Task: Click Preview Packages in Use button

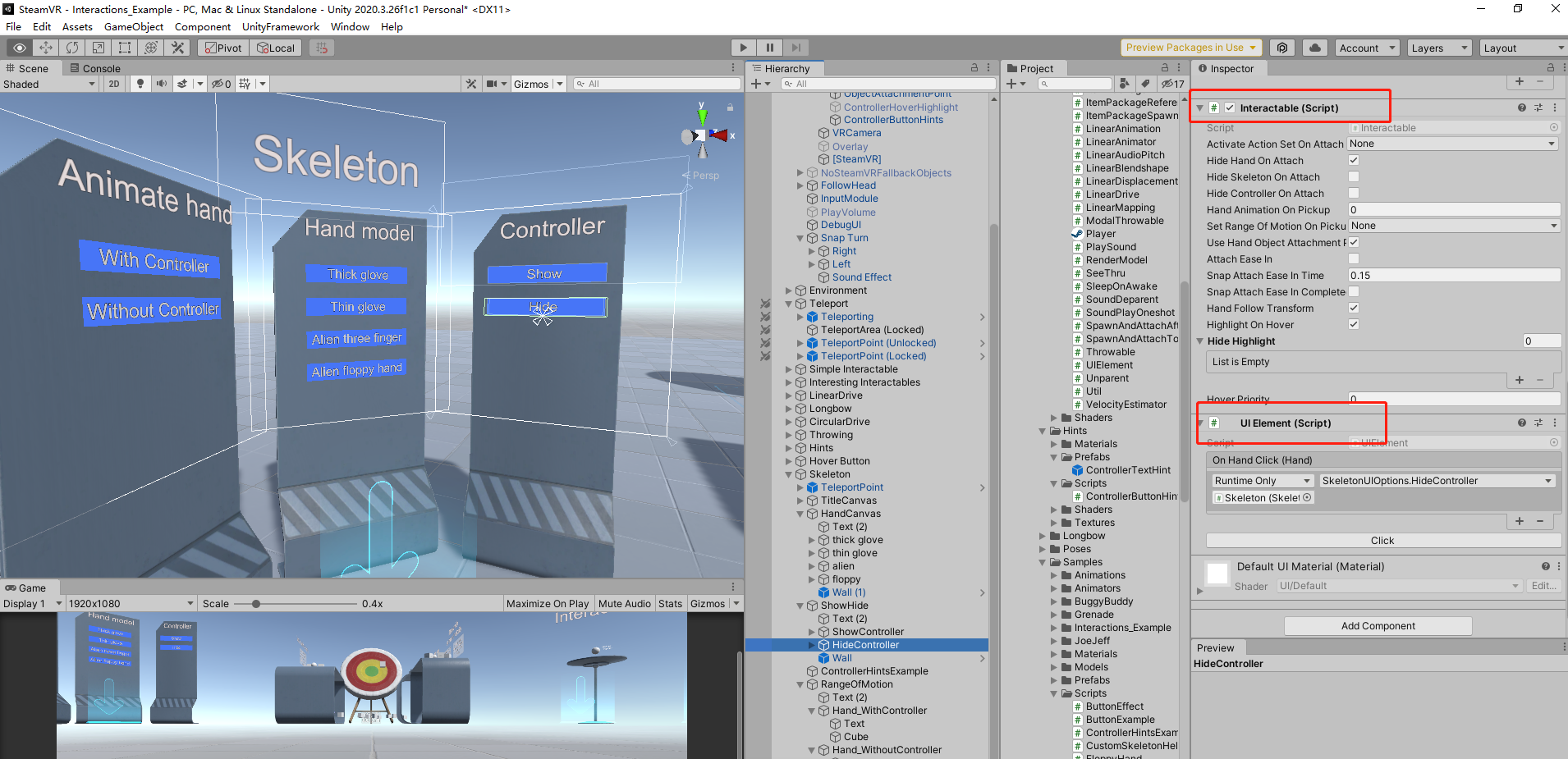Action: [1191, 48]
